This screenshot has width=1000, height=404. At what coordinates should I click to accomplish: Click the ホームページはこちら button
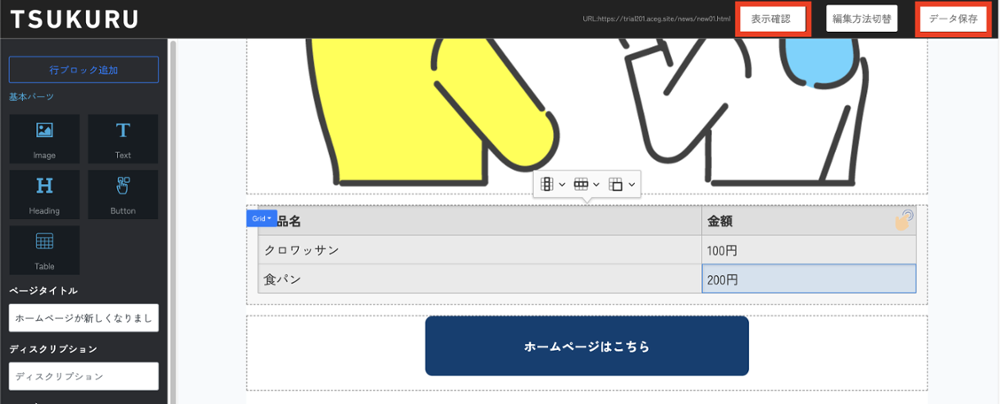click(586, 346)
